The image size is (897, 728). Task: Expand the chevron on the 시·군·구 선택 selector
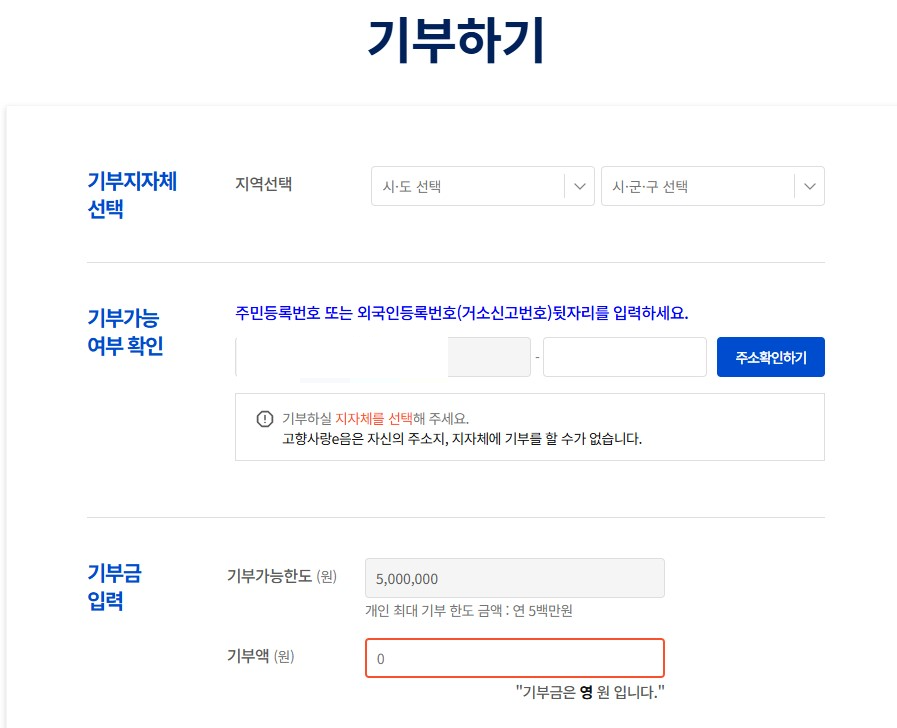[x=808, y=186]
